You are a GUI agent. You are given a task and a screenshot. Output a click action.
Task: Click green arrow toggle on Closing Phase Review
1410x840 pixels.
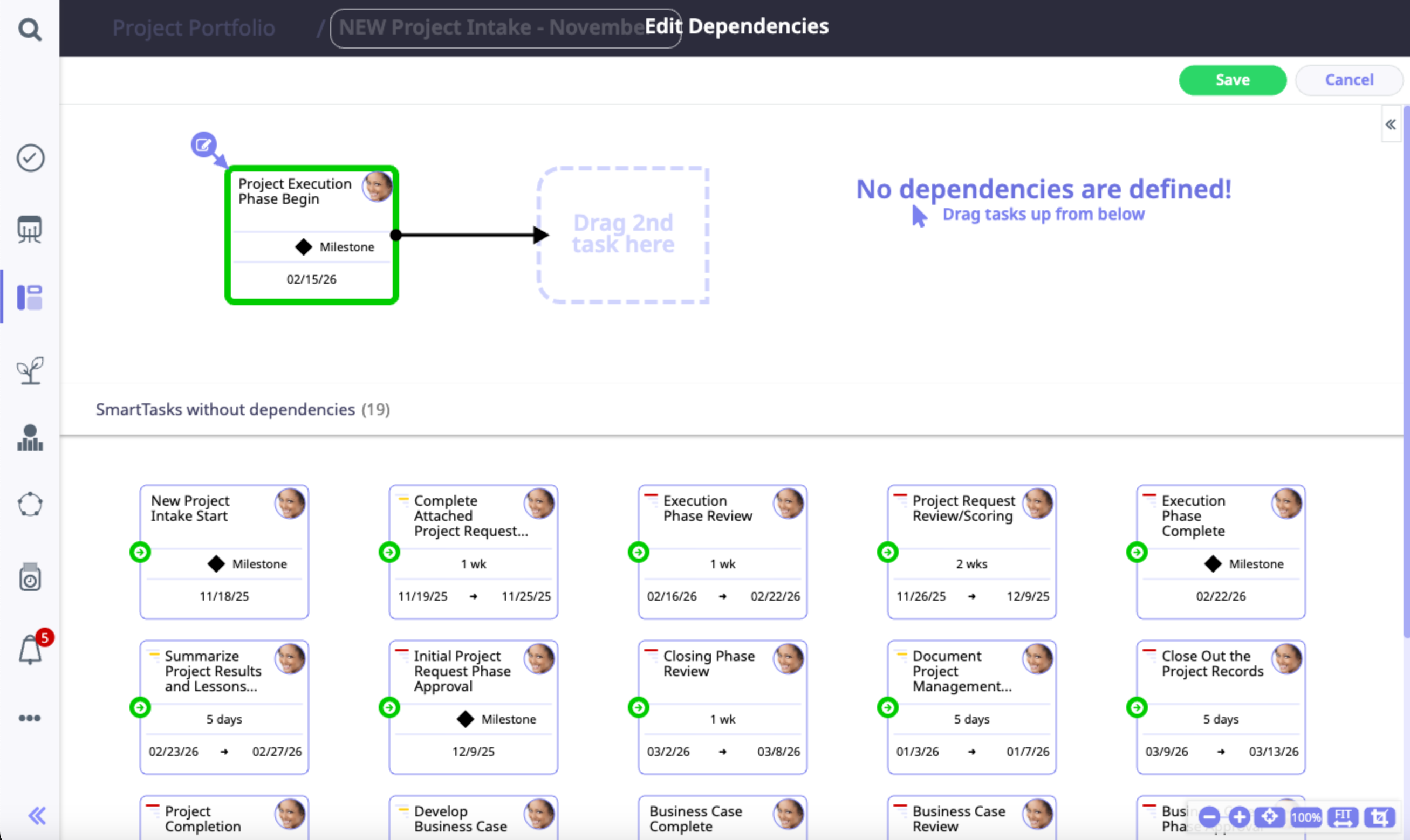[638, 707]
